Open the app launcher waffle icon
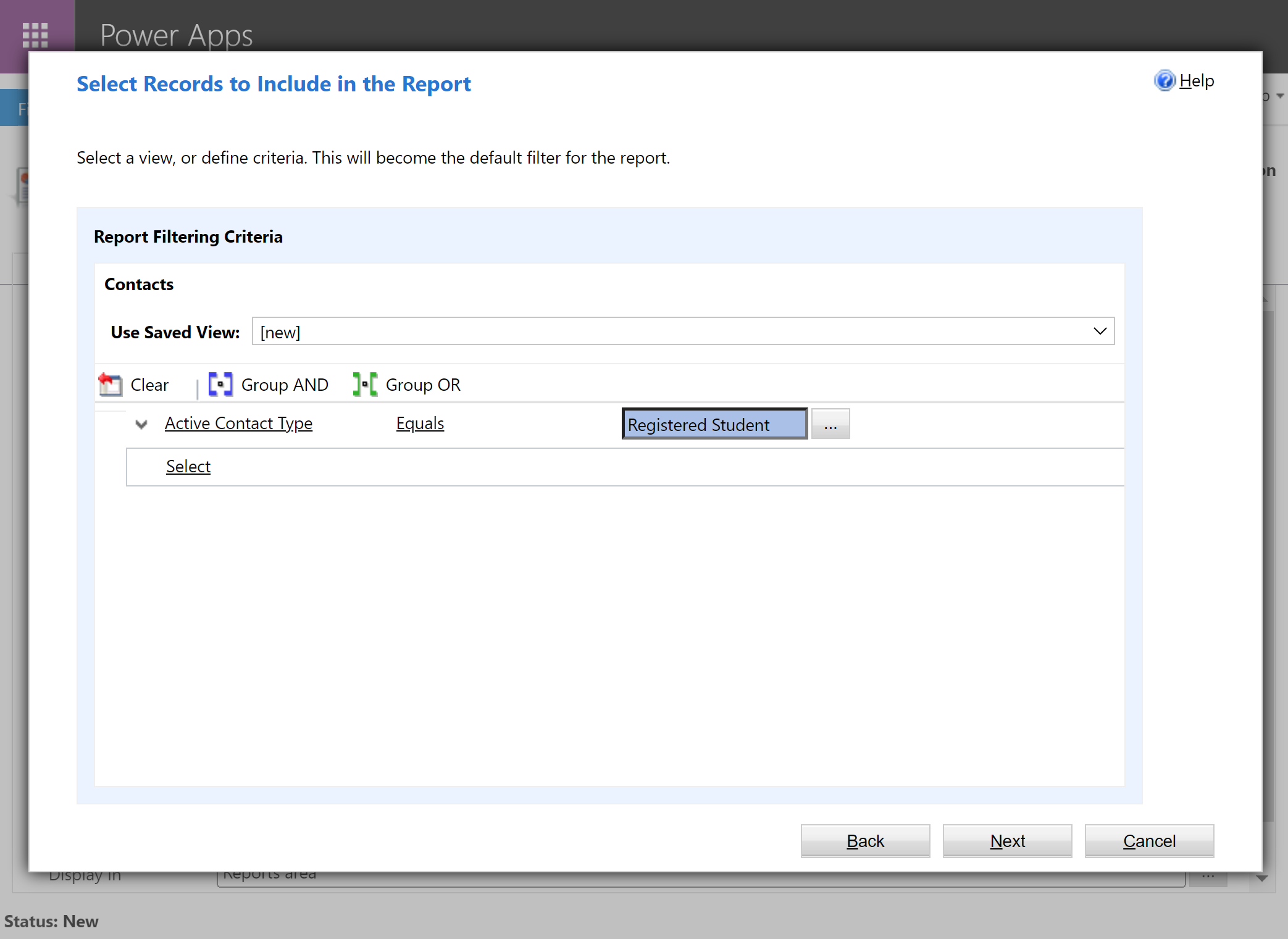1288x939 pixels. pos(35,35)
